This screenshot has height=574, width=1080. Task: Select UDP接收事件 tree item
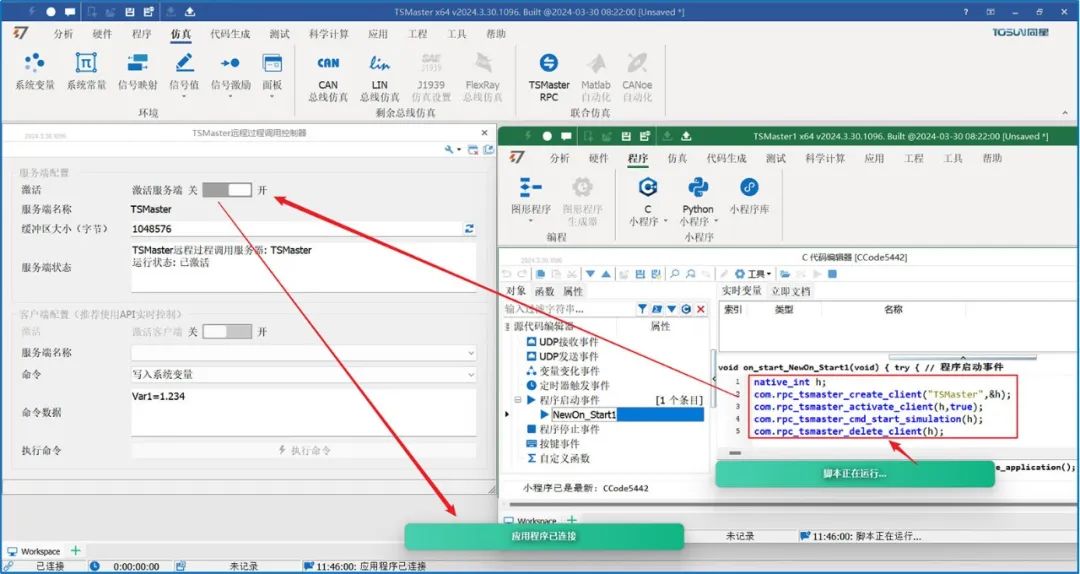562,342
